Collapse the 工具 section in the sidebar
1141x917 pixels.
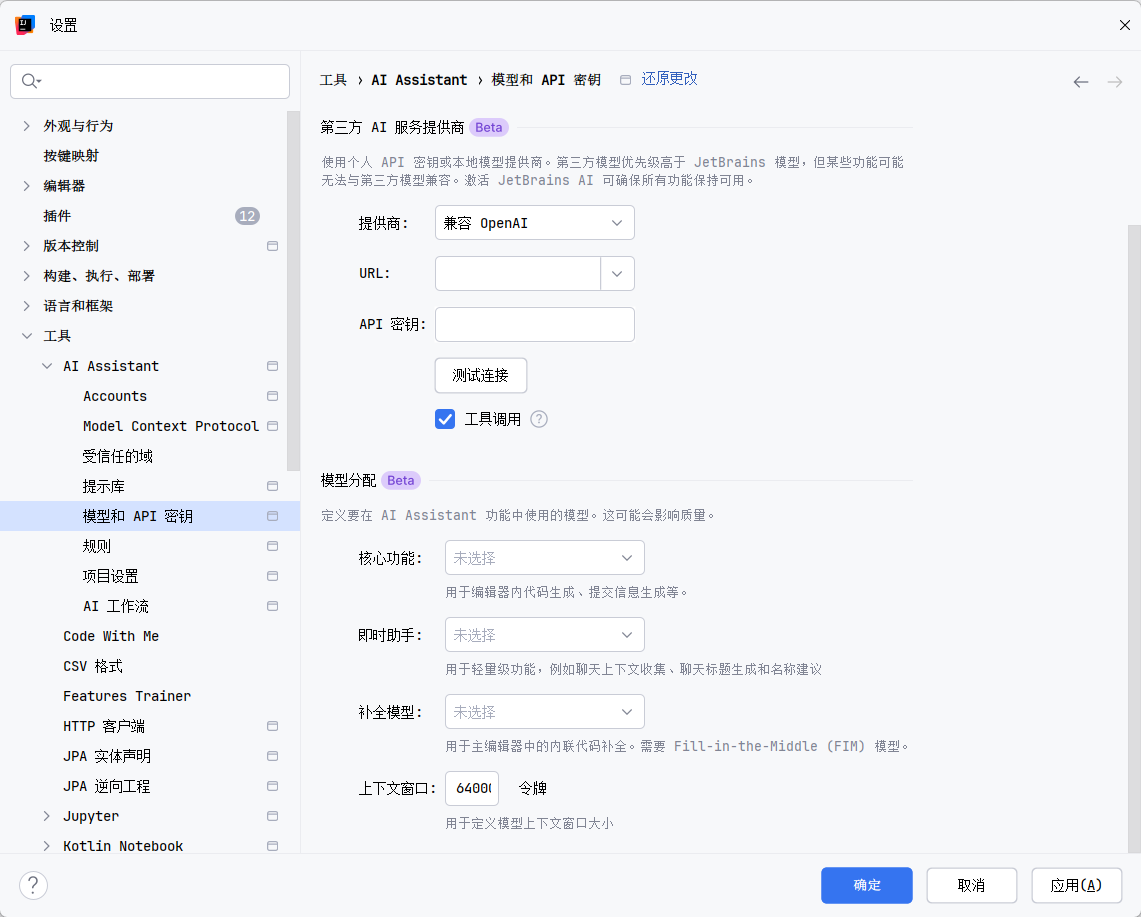pos(26,335)
